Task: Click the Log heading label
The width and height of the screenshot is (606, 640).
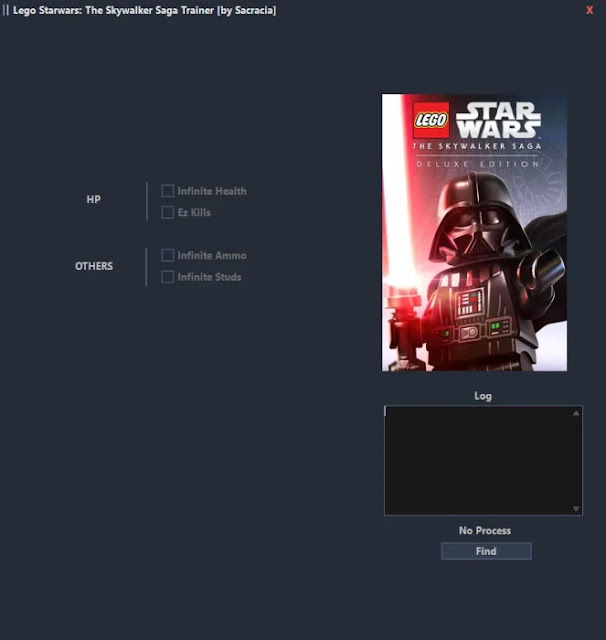Action: (x=483, y=396)
